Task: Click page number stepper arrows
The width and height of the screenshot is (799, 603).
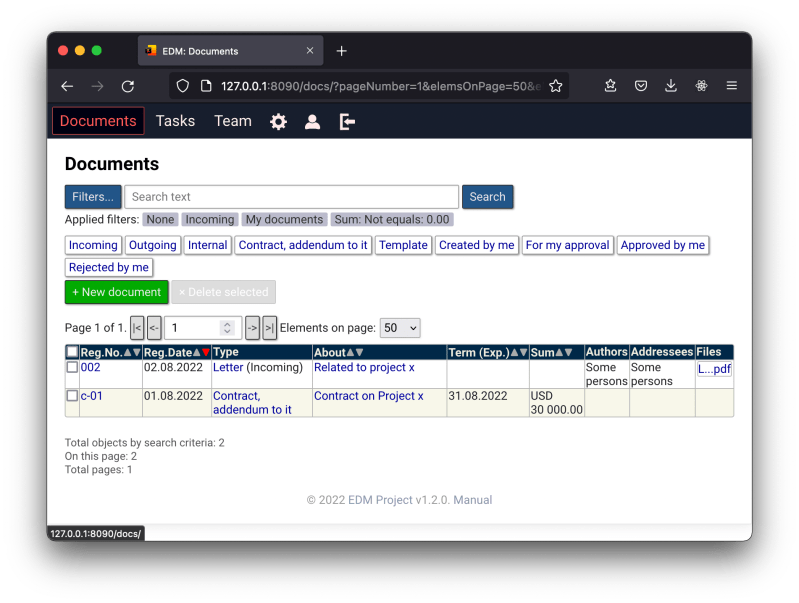Action: (227, 328)
